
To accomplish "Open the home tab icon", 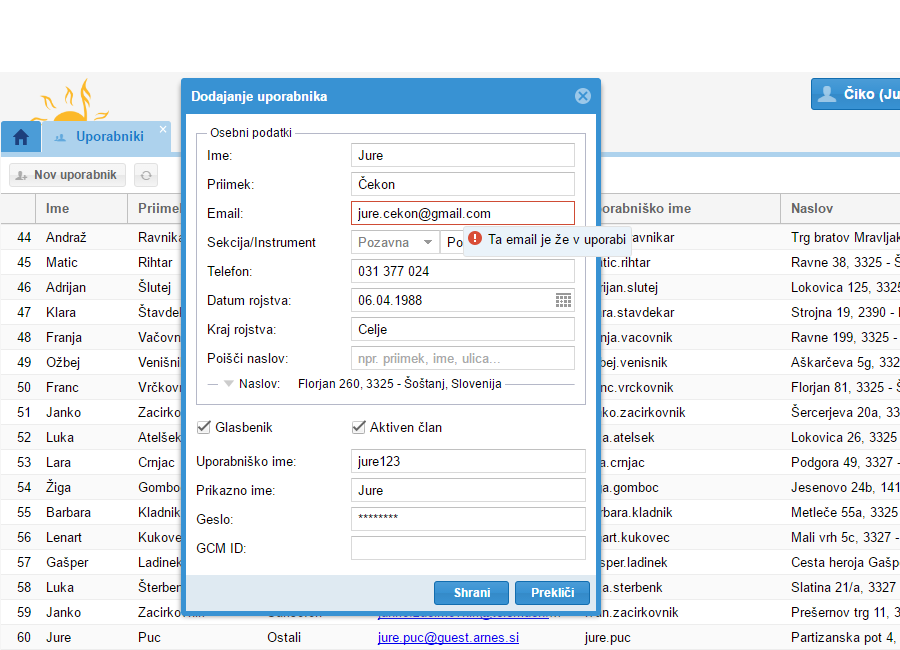I will pyautogui.click(x=20, y=137).
